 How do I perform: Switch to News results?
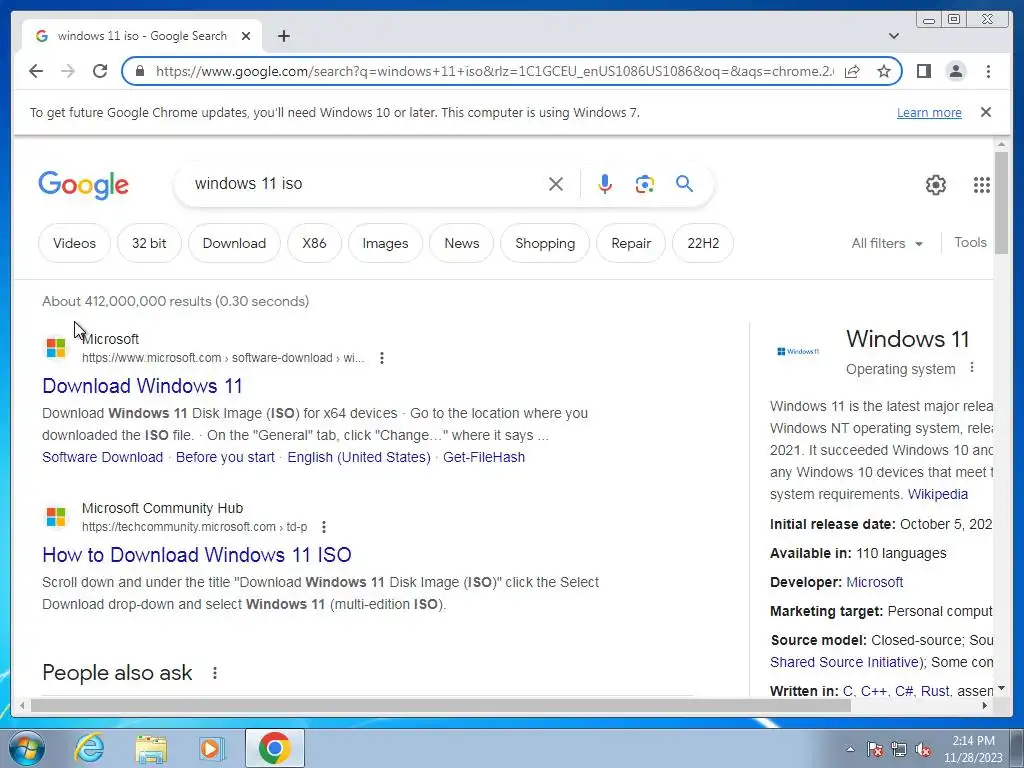coord(462,243)
